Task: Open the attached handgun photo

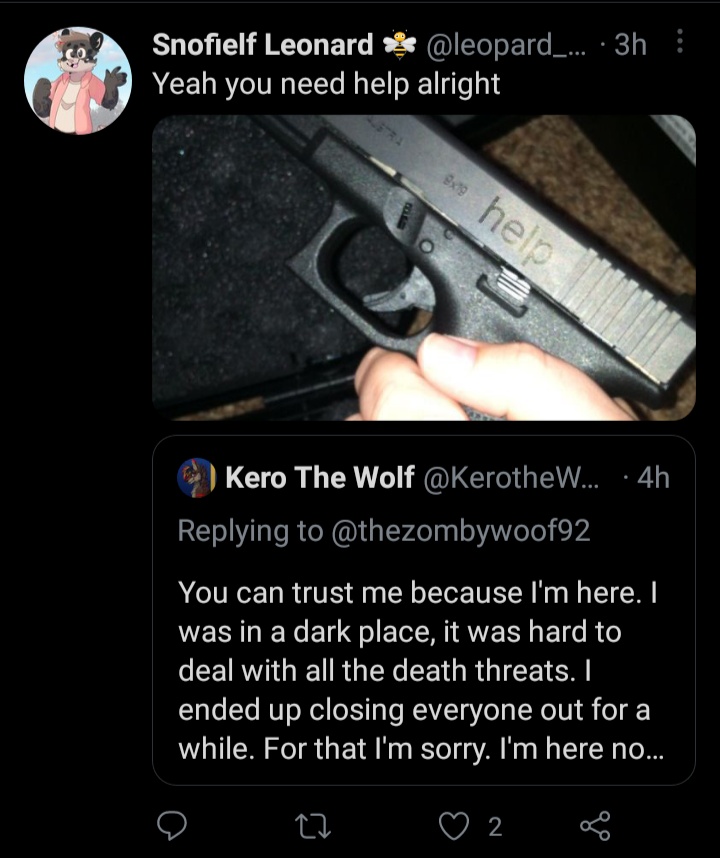Action: point(424,268)
